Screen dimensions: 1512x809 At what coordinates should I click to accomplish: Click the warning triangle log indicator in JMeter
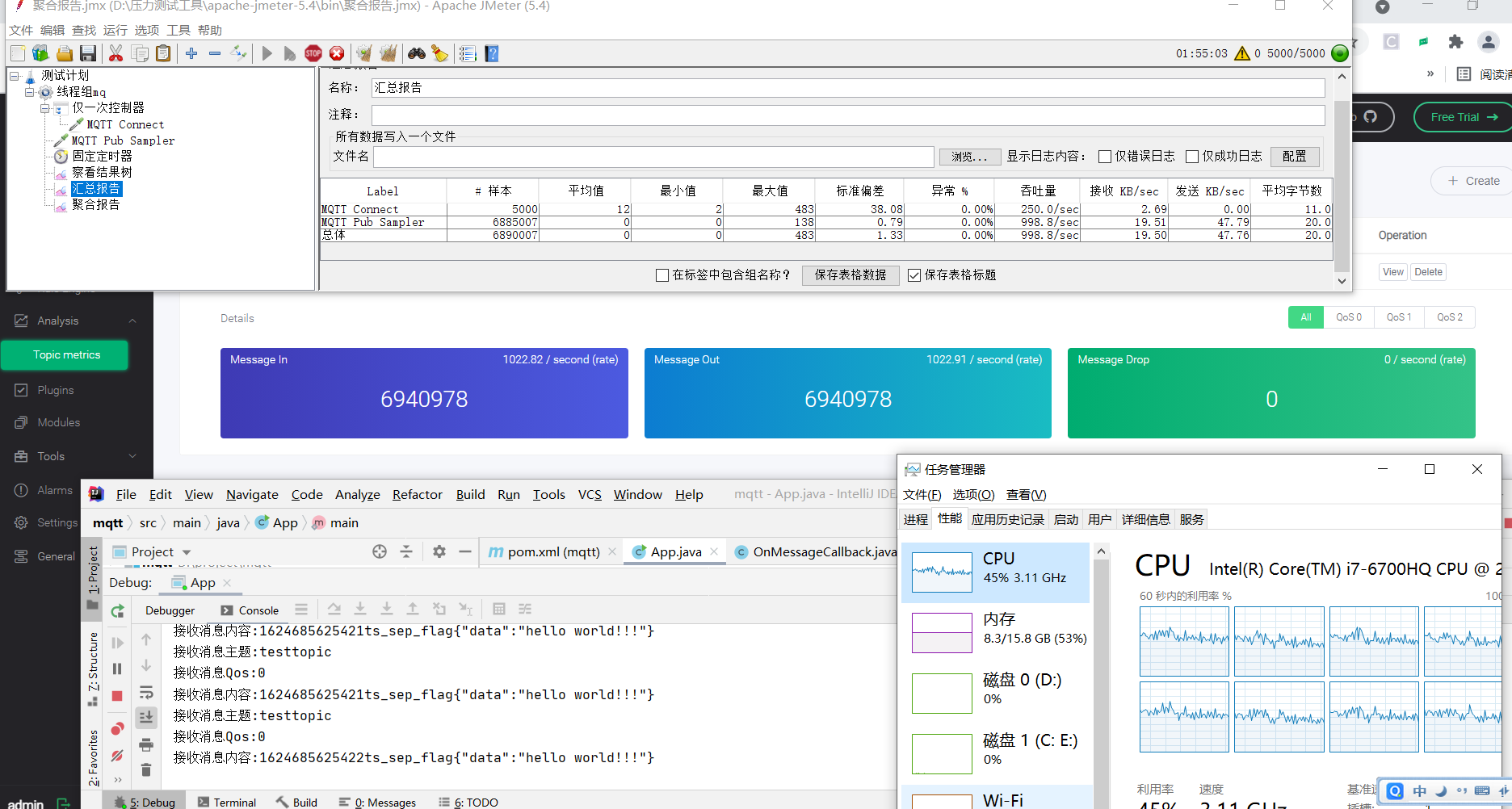coord(1242,53)
